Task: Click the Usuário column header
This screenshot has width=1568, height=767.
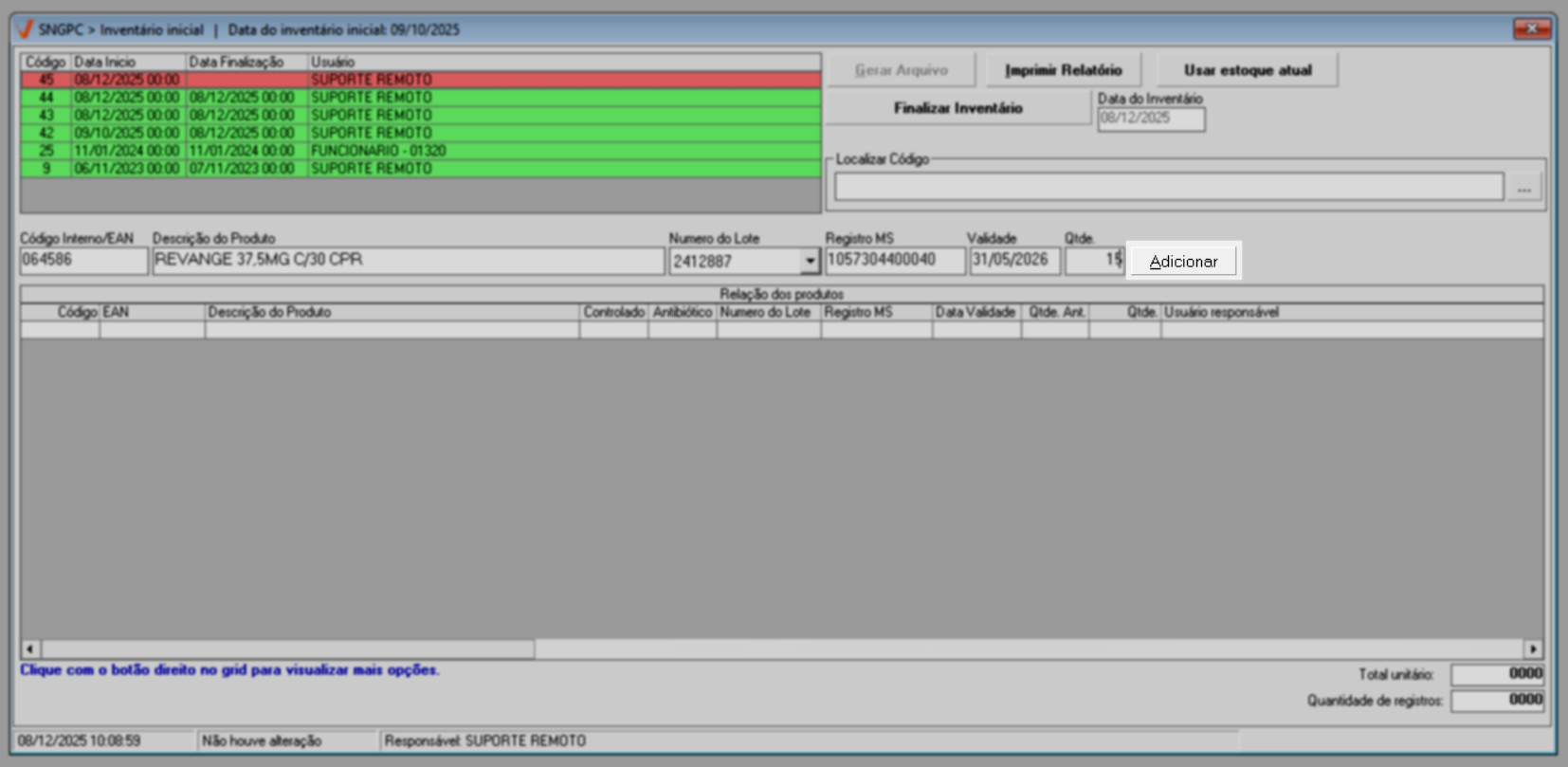Action: 564,63
